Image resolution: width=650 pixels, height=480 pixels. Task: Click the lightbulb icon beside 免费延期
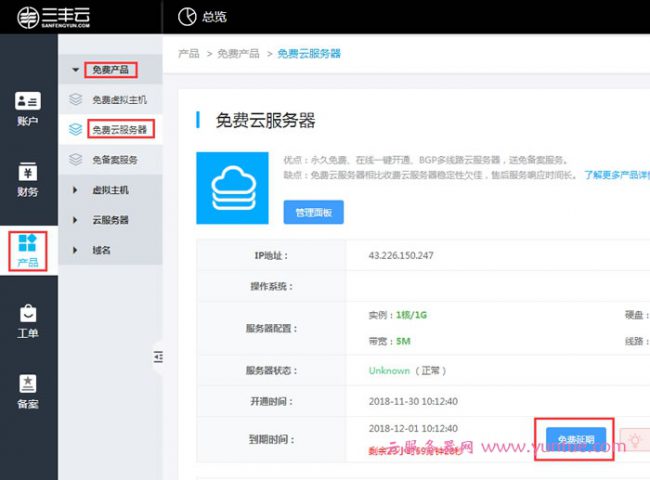coord(635,439)
